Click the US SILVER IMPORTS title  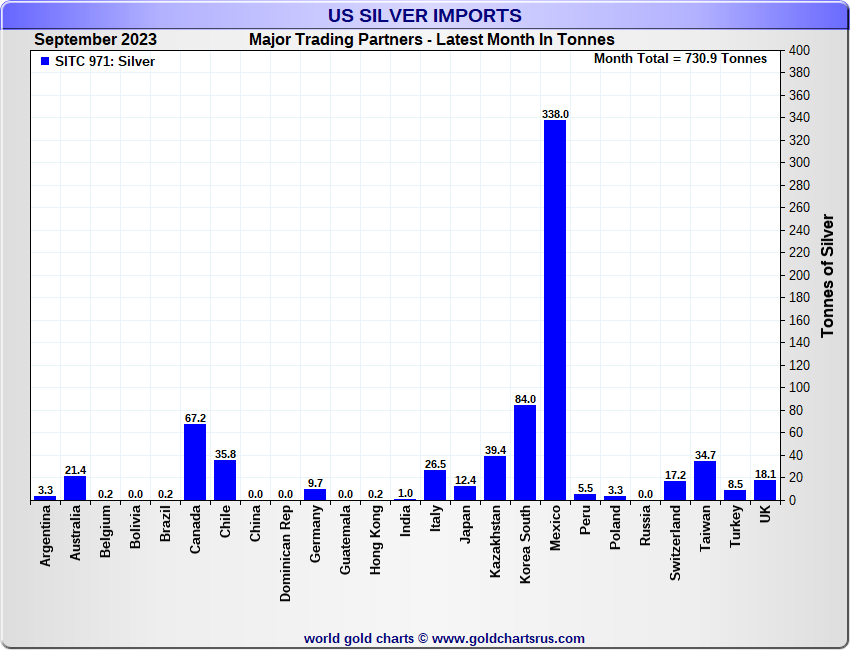[425, 16]
